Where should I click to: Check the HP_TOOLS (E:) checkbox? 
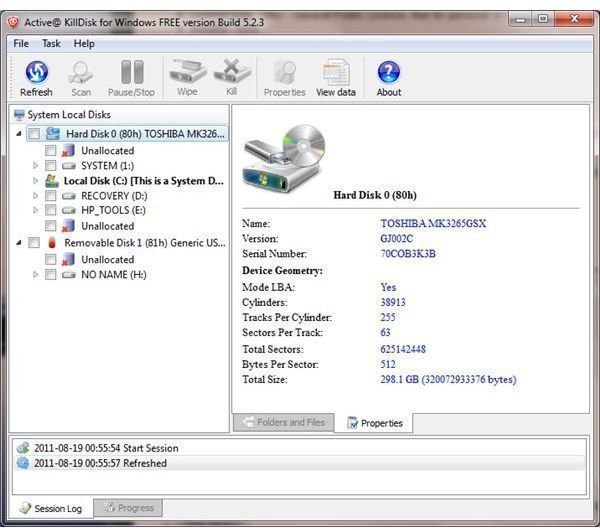[51, 210]
